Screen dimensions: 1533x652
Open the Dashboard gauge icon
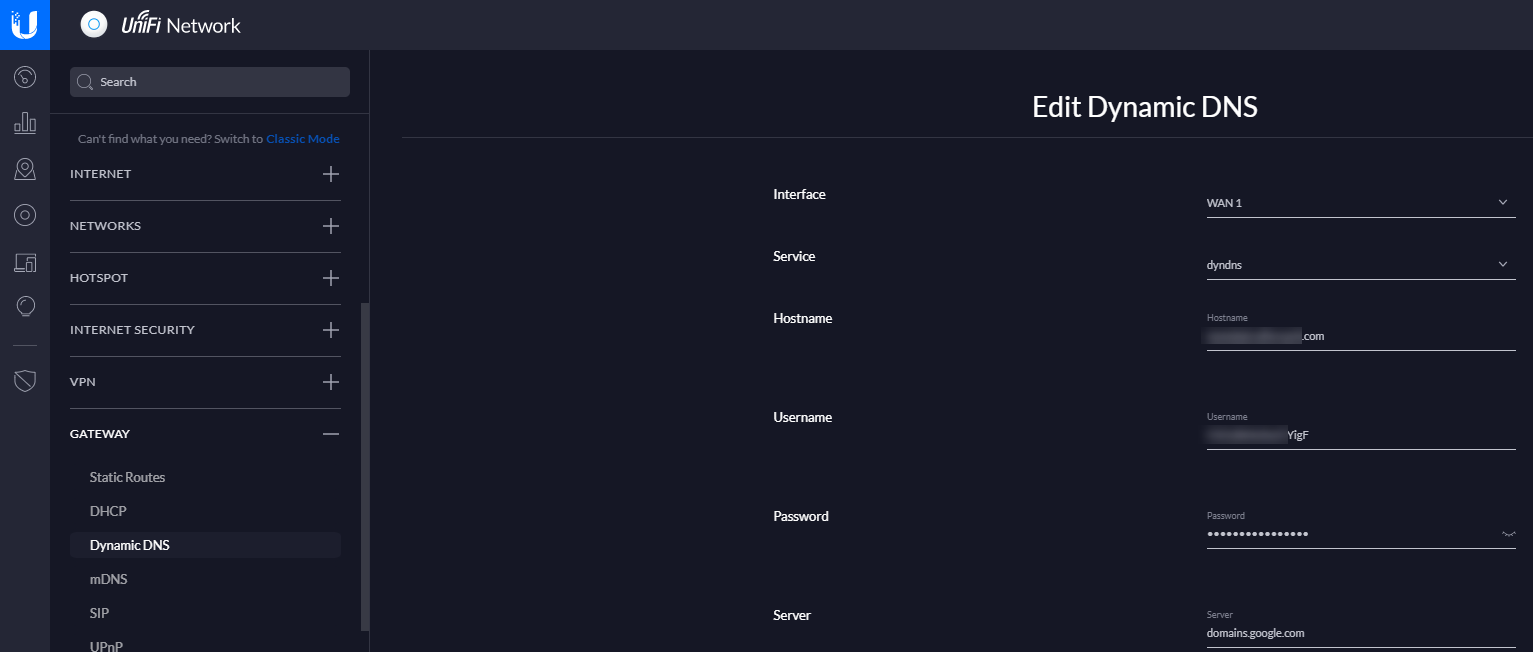click(25, 77)
